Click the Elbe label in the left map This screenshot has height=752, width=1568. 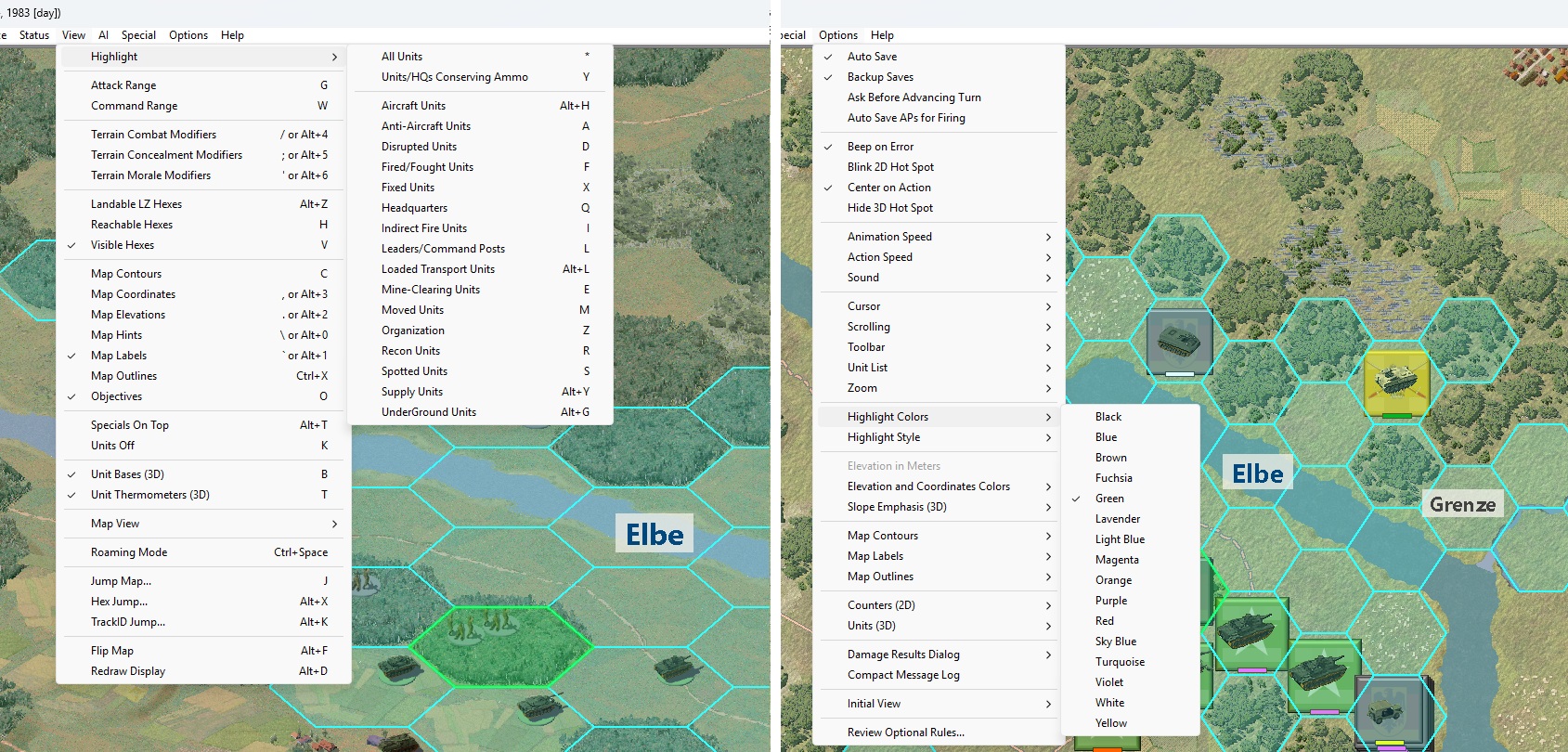point(654,534)
